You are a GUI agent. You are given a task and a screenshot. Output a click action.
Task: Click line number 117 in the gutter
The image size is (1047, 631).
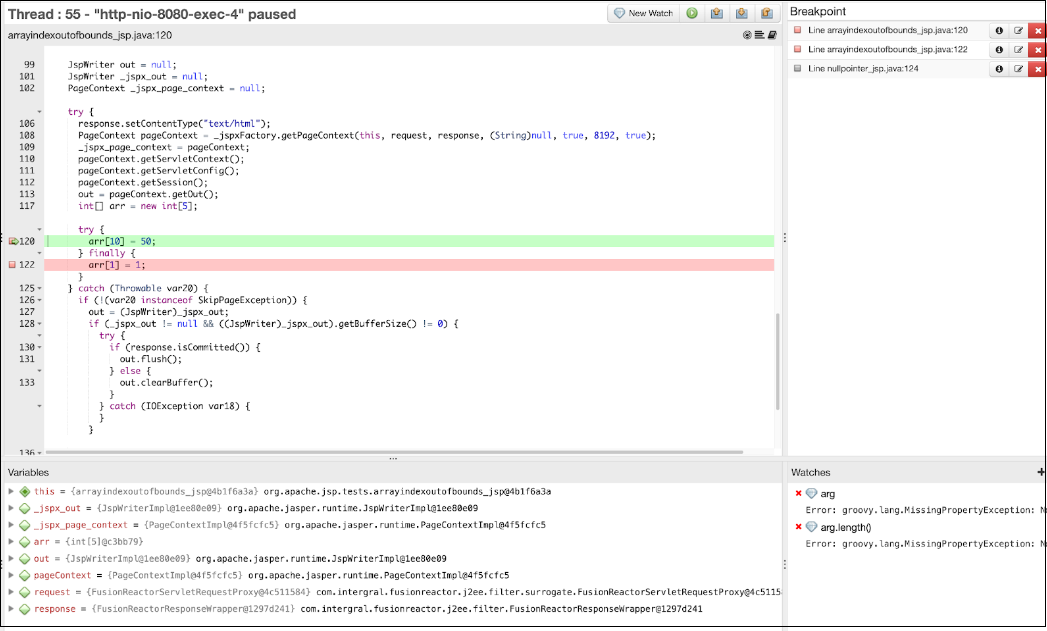pos(27,206)
